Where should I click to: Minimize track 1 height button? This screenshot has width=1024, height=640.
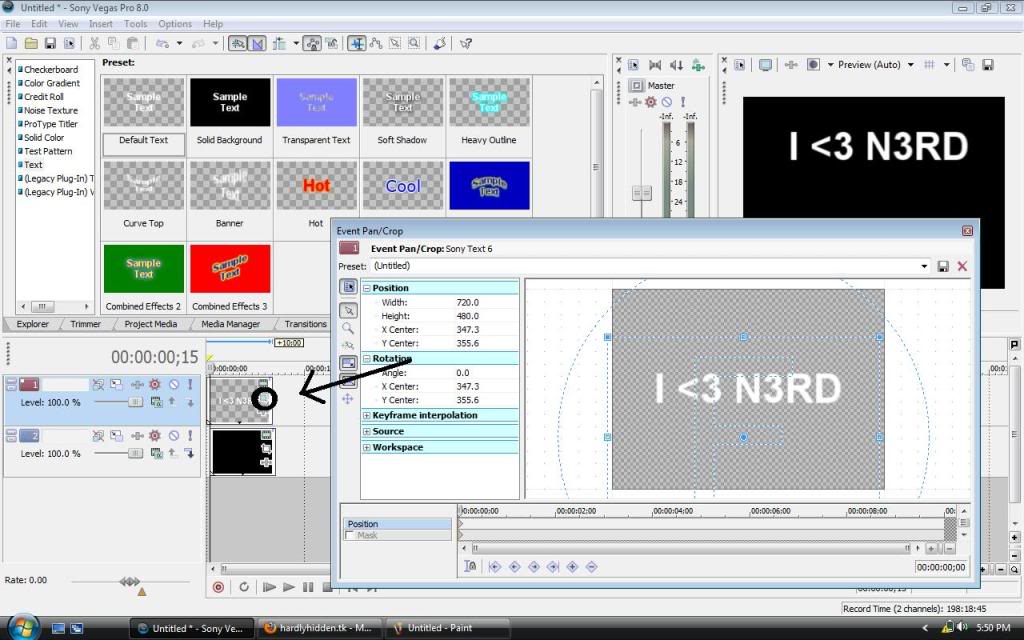coord(11,381)
